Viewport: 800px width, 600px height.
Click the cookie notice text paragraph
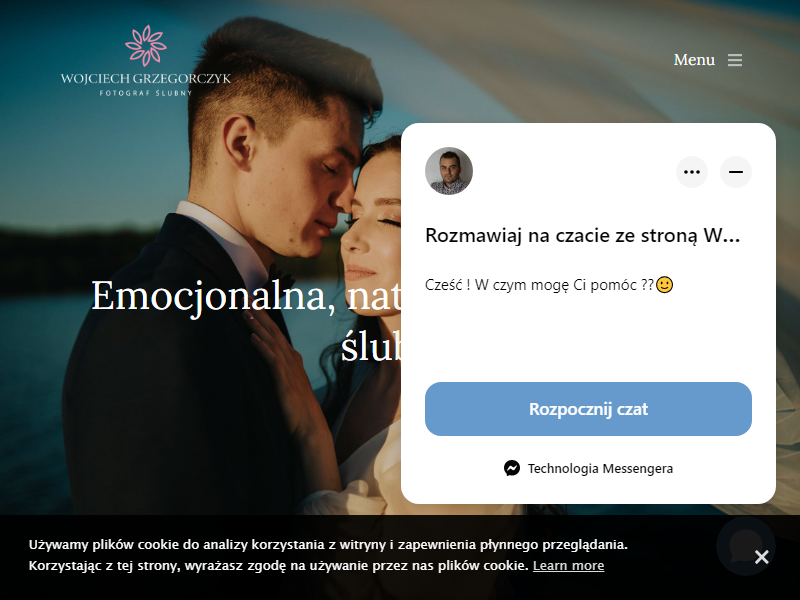[x=328, y=555]
